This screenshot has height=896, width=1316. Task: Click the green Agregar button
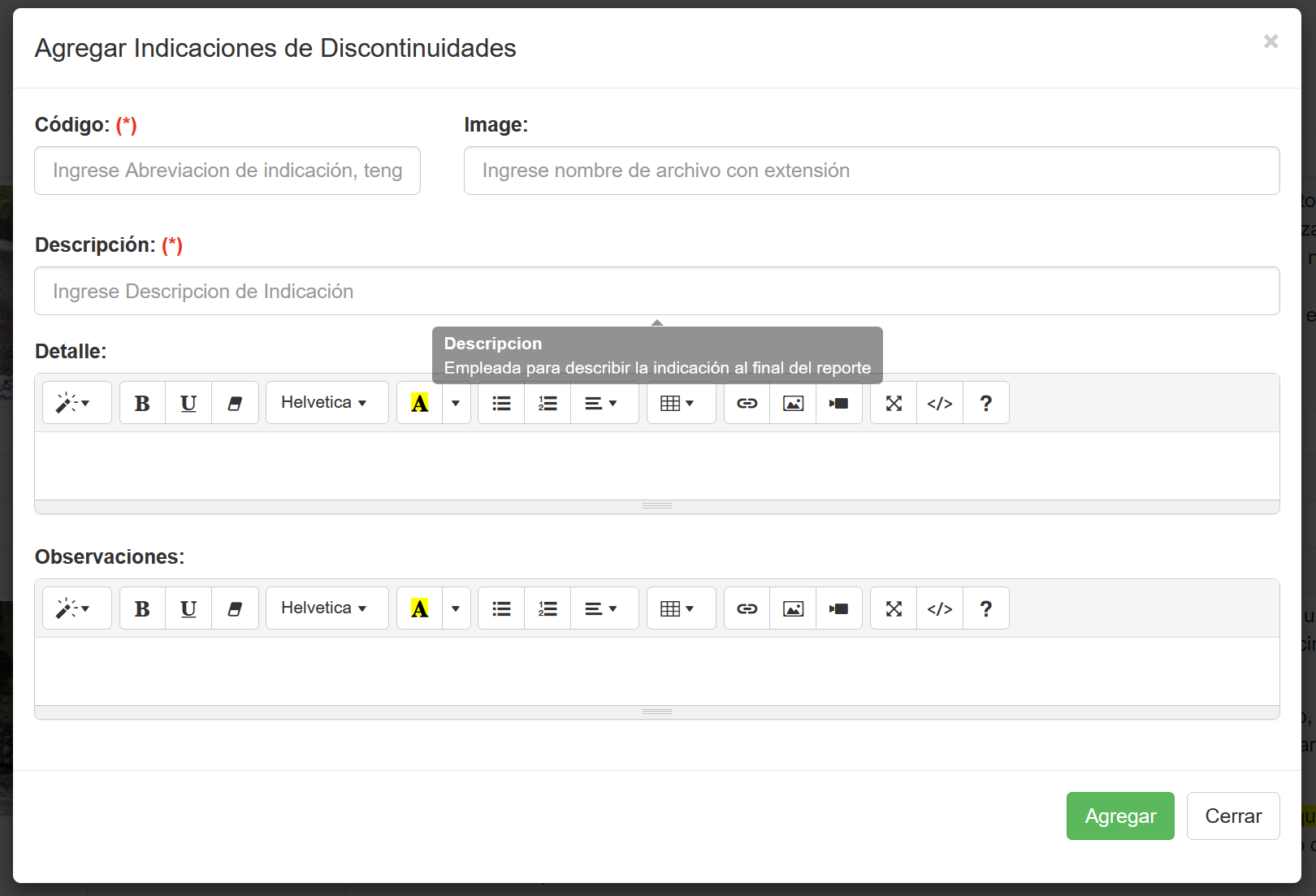[1119, 816]
